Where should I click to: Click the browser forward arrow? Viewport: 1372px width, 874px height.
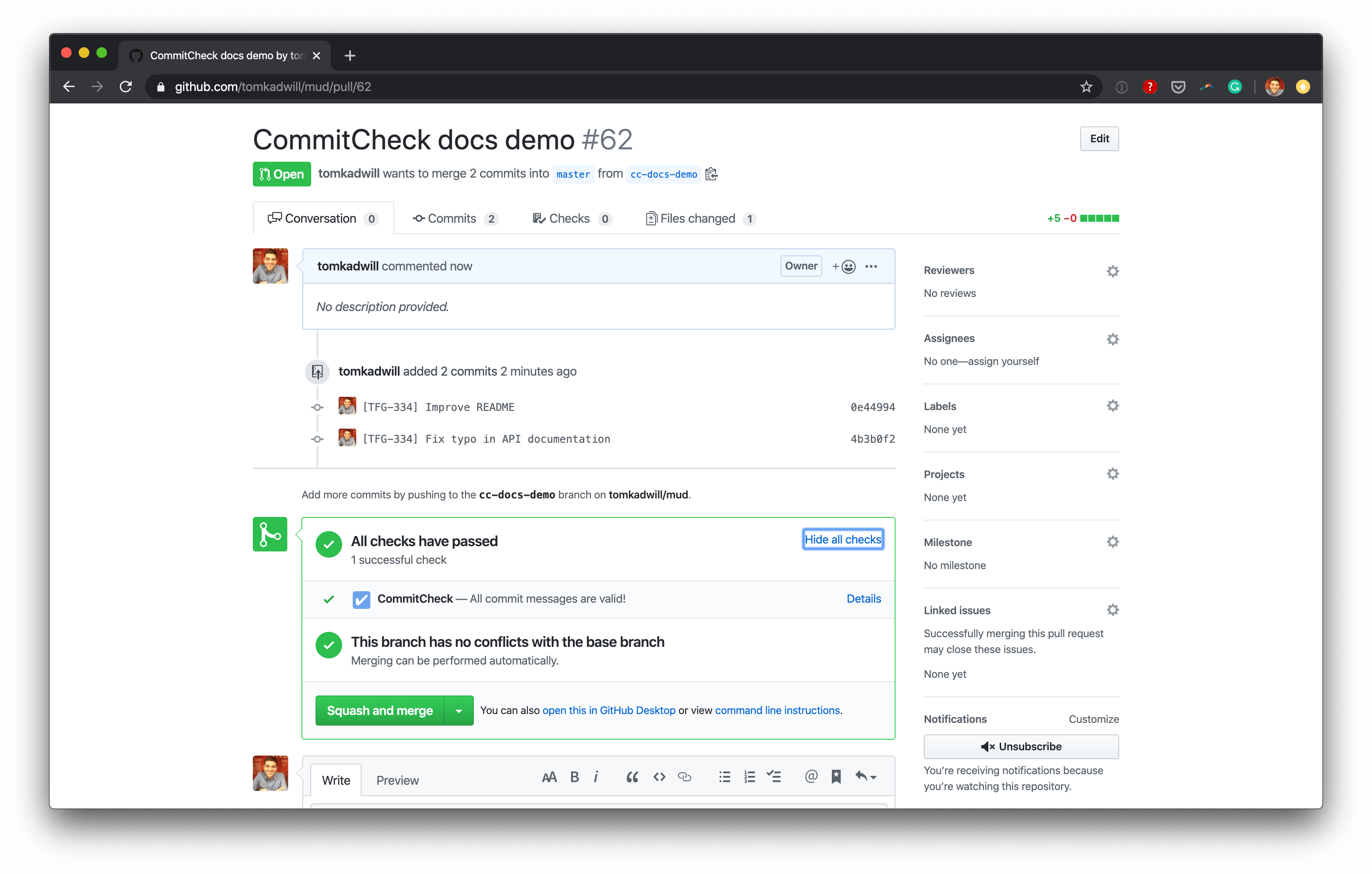[x=97, y=87]
